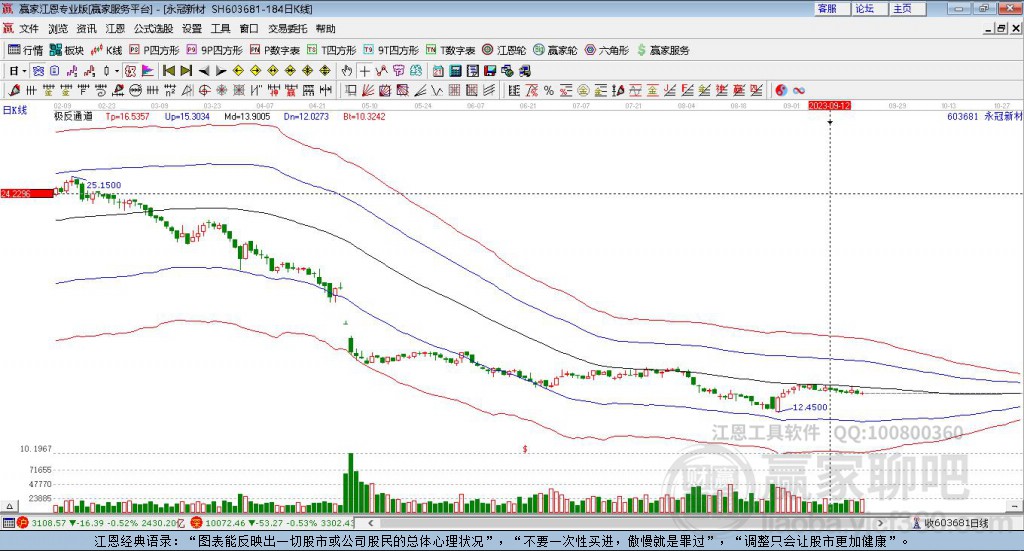Click the Shanghai index 3108.57 status entry

click(x=101, y=523)
